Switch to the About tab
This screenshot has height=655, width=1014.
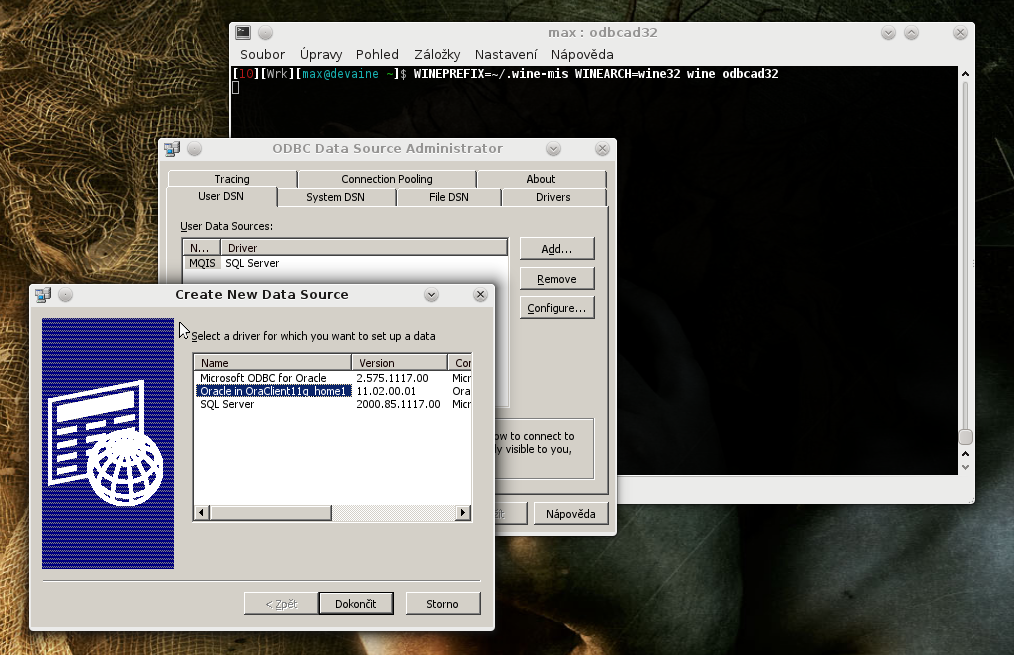(541, 179)
